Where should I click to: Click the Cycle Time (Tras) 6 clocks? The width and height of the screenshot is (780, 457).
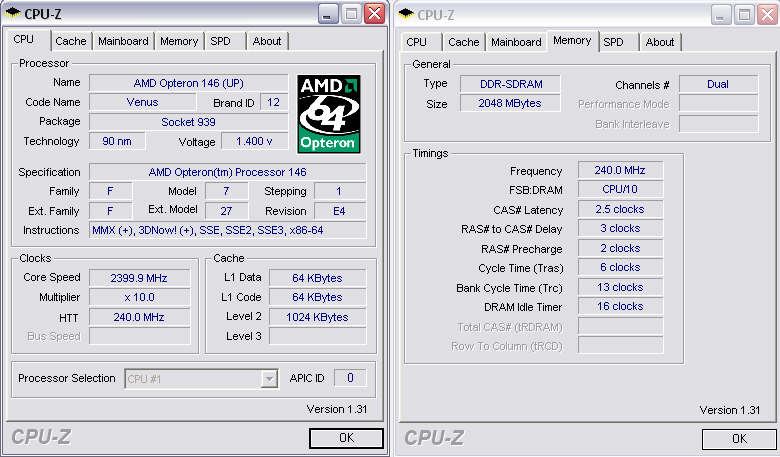[620, 268]
